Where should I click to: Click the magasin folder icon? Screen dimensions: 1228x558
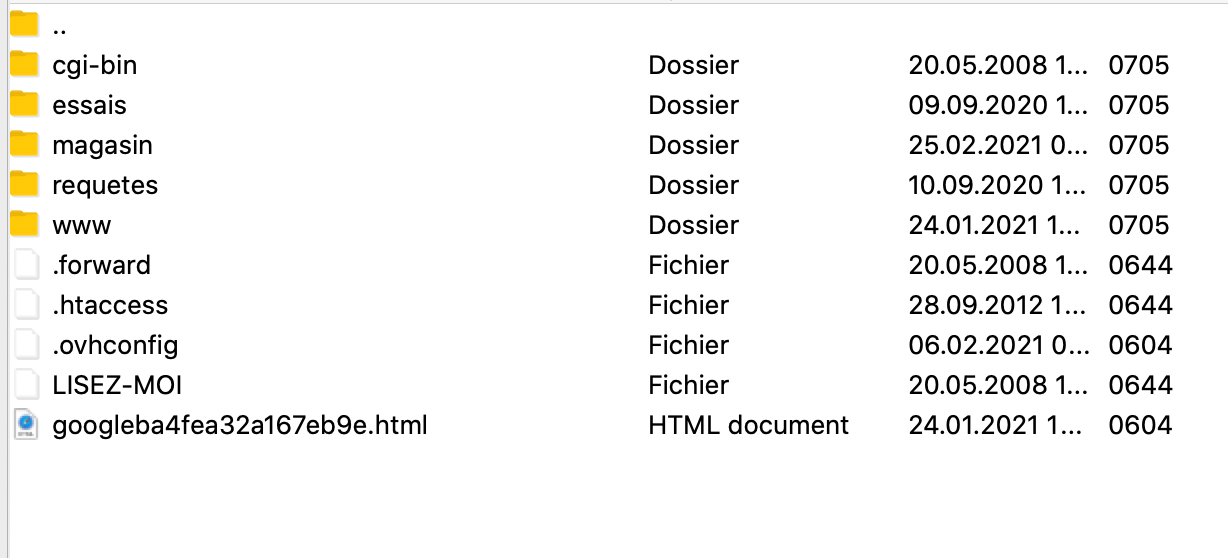(x=24, y=145)
